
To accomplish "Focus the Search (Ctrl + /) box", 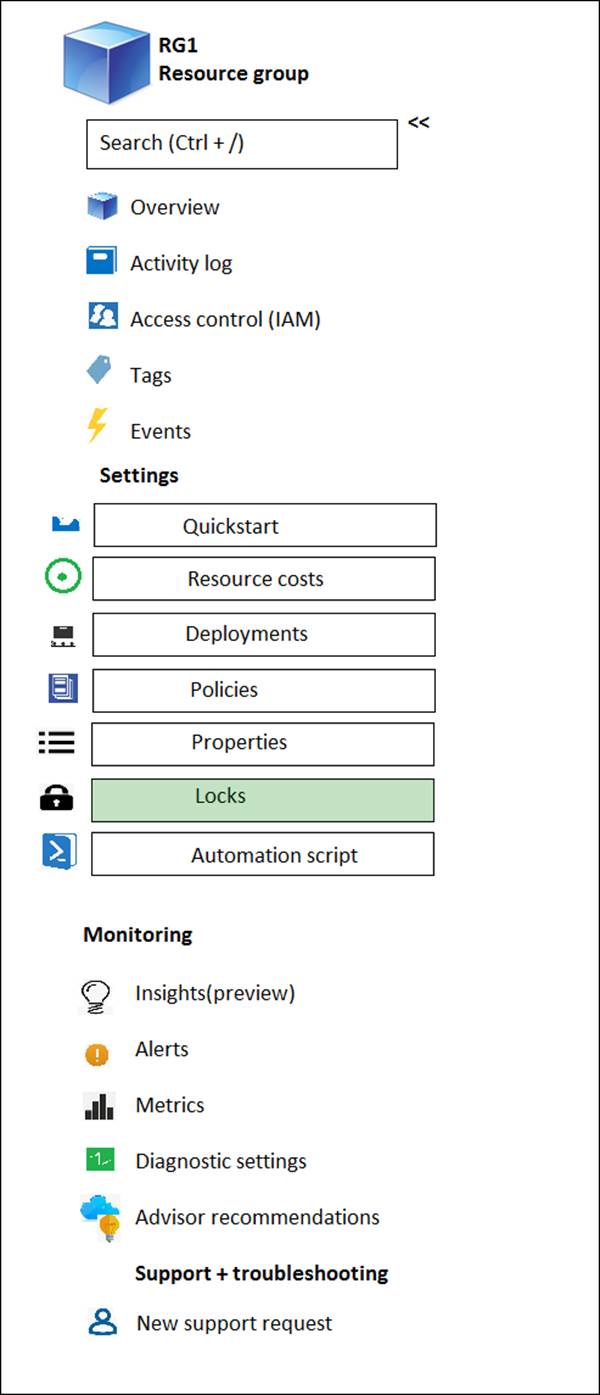I will [241, 144].
